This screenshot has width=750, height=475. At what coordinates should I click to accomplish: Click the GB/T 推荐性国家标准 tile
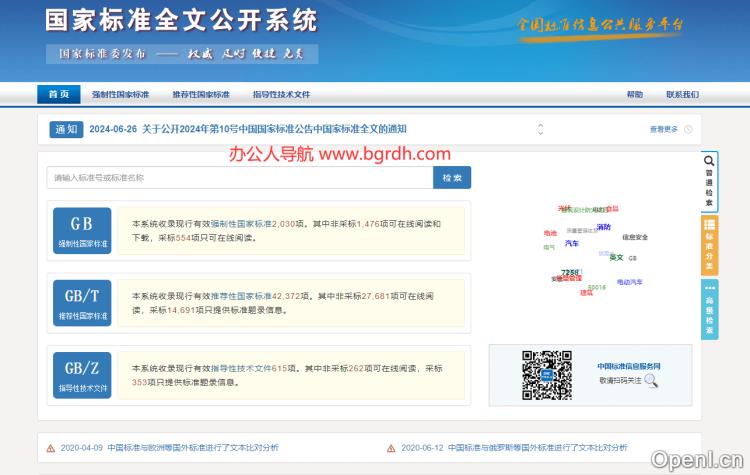tap(82, 303)
